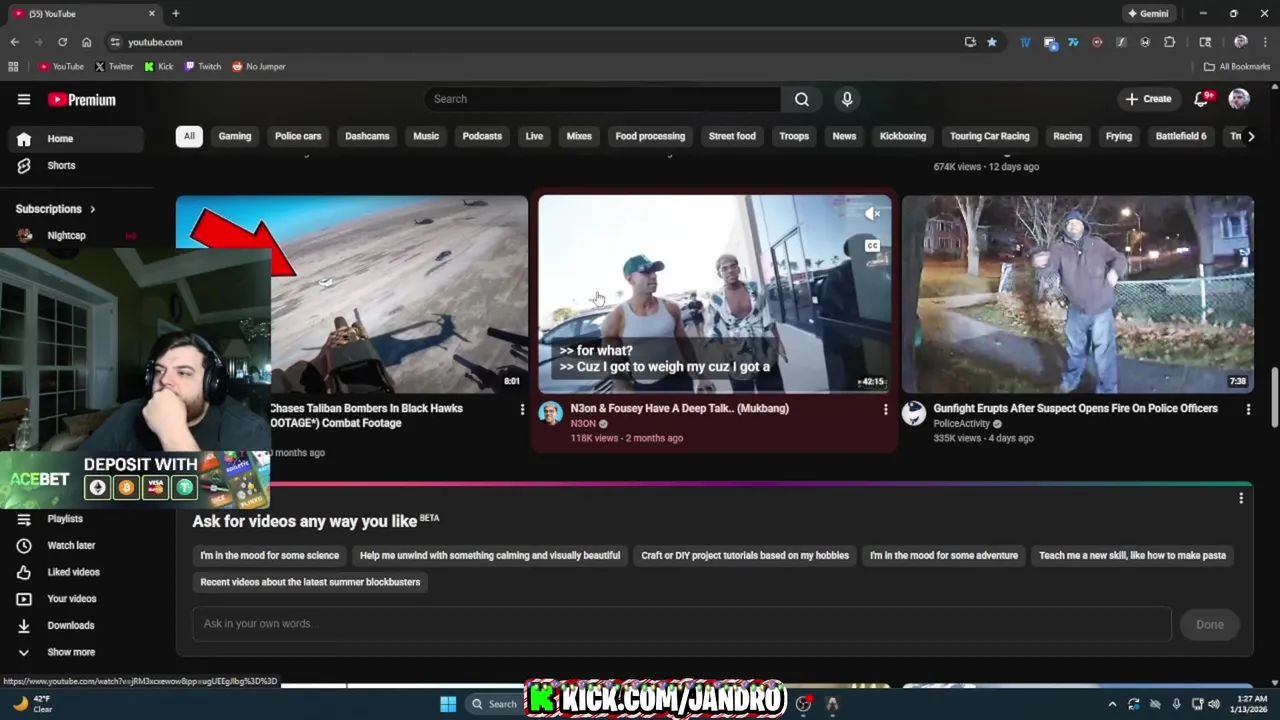Screen dimensions: 1280x720
Task: Click the Done button
Action: [1209, 625]
